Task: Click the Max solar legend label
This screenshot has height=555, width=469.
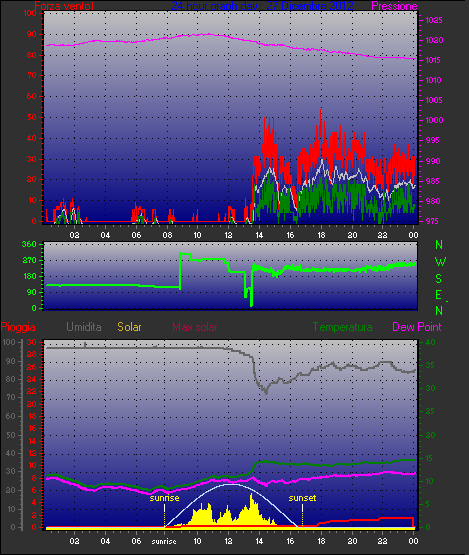Action: point(195,327)
